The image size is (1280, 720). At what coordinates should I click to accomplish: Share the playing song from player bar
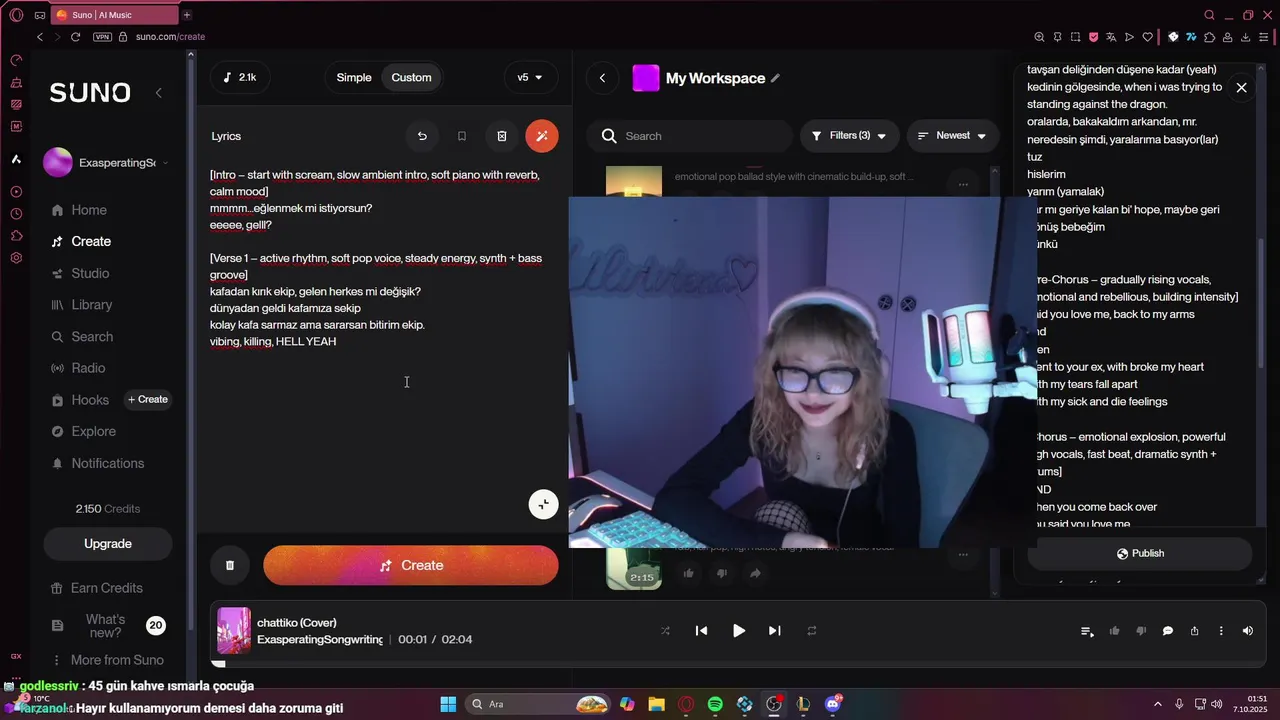click(x=1194, y=631)
